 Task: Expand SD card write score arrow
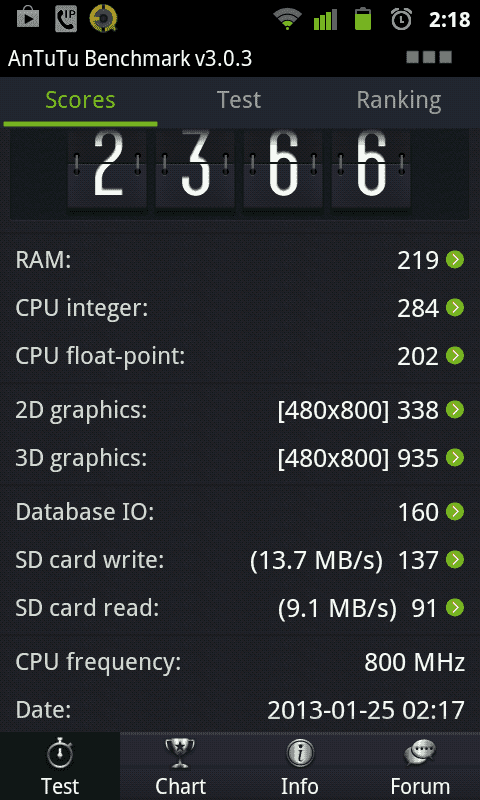pyautogui.click(x=455, y=560)
